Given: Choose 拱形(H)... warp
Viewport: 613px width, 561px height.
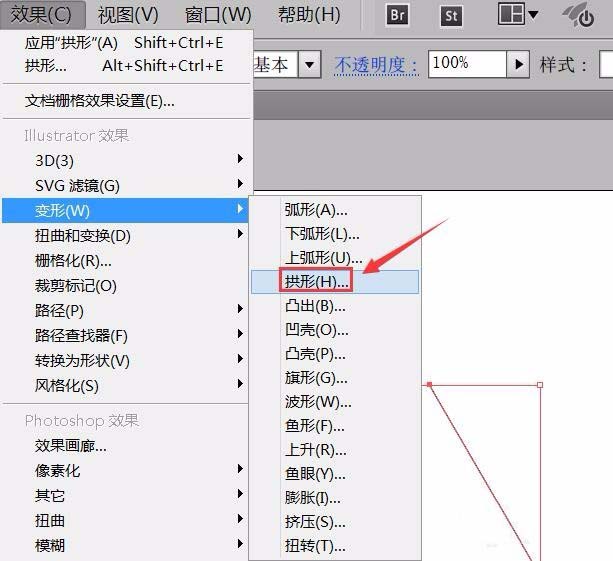Looking at the screenshot, I should click(335, 281).
